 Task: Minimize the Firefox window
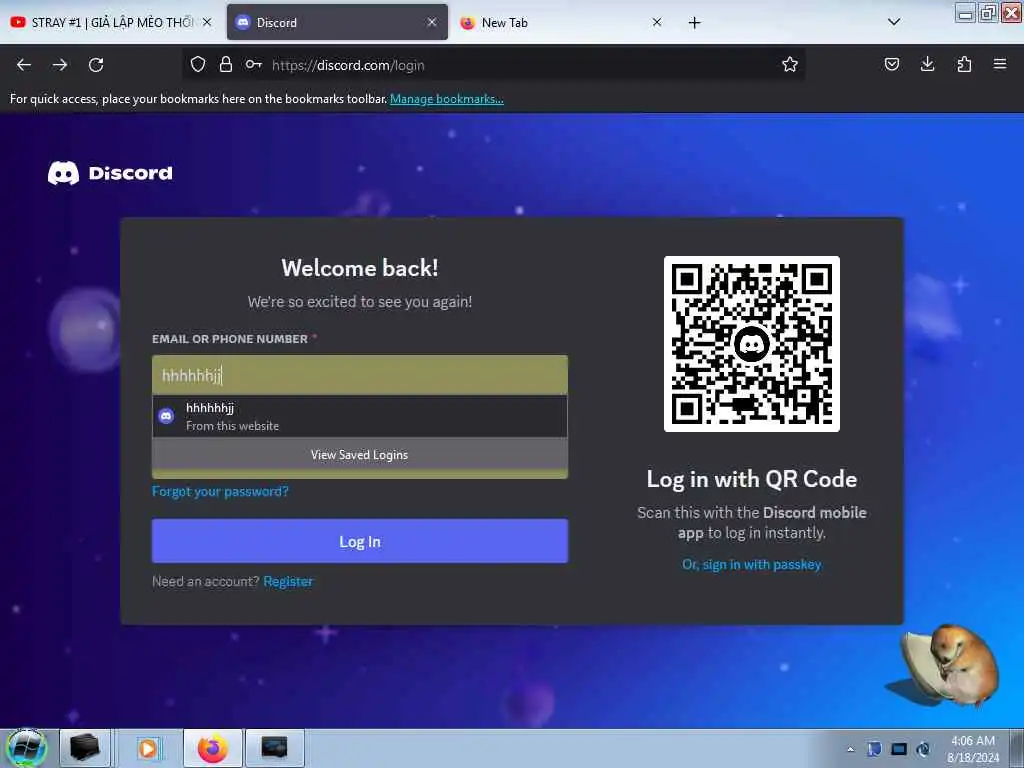pos(966,12)
